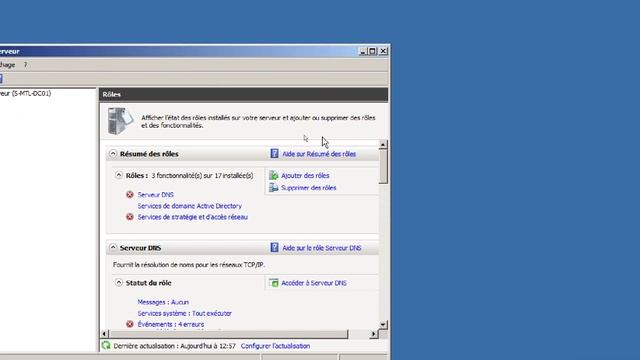Click the Messages : Aucun link
The image size is (640, 360).
[163, 302]
